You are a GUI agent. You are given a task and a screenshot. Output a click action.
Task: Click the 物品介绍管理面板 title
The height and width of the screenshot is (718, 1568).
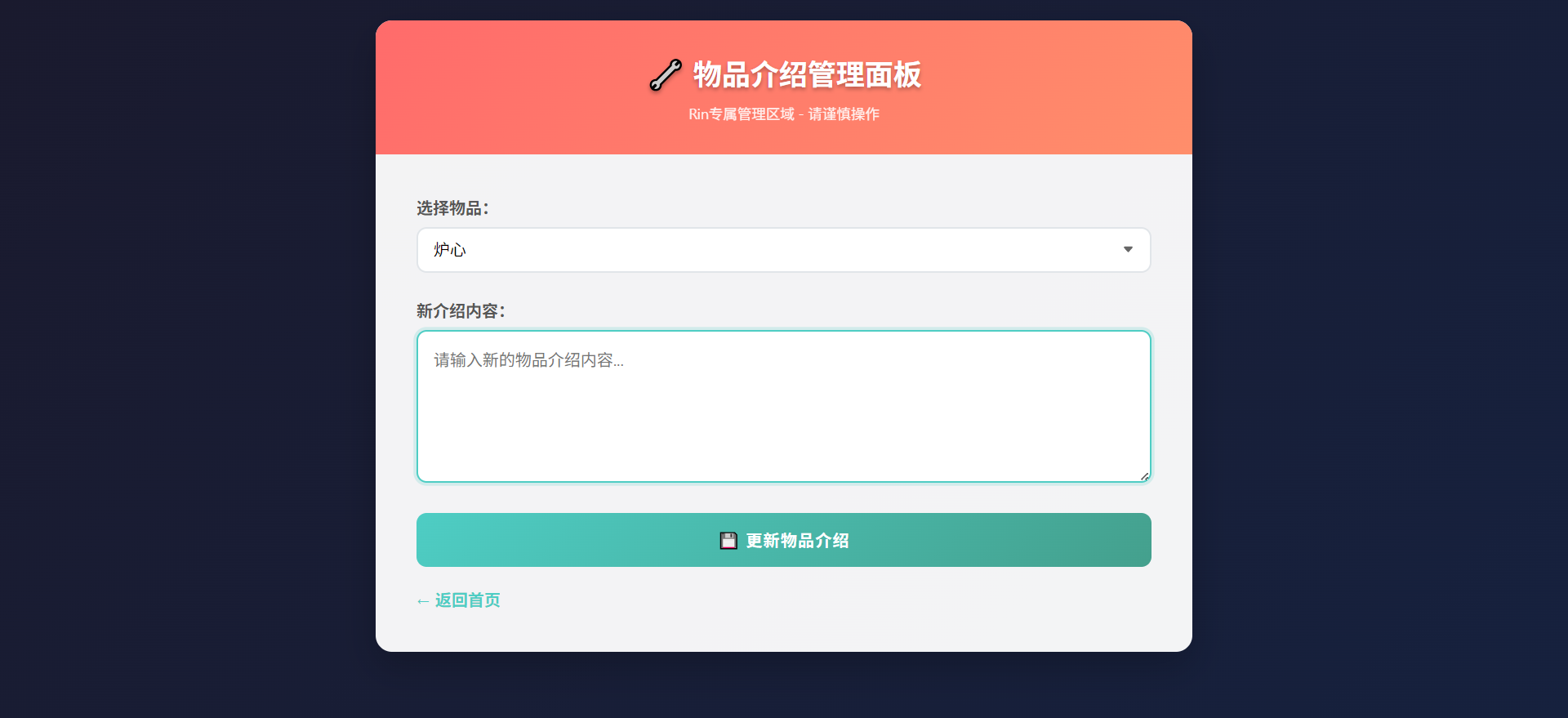[x=807, y=75]
